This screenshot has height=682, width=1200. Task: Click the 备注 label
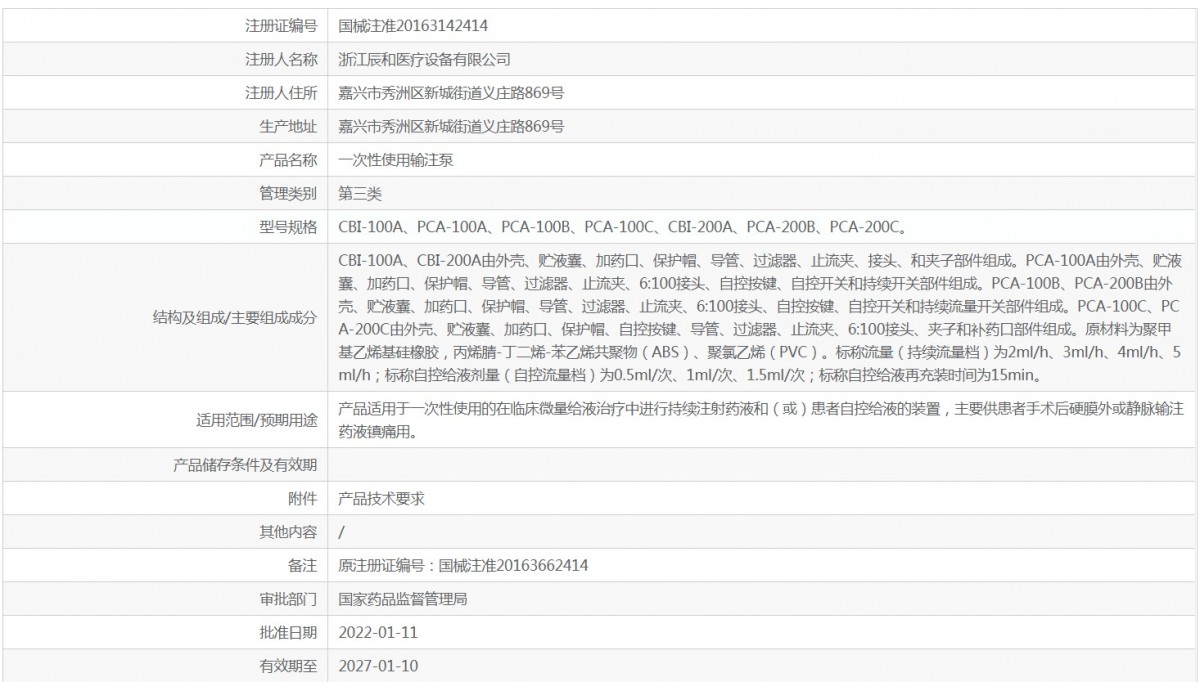click(304, 565)
